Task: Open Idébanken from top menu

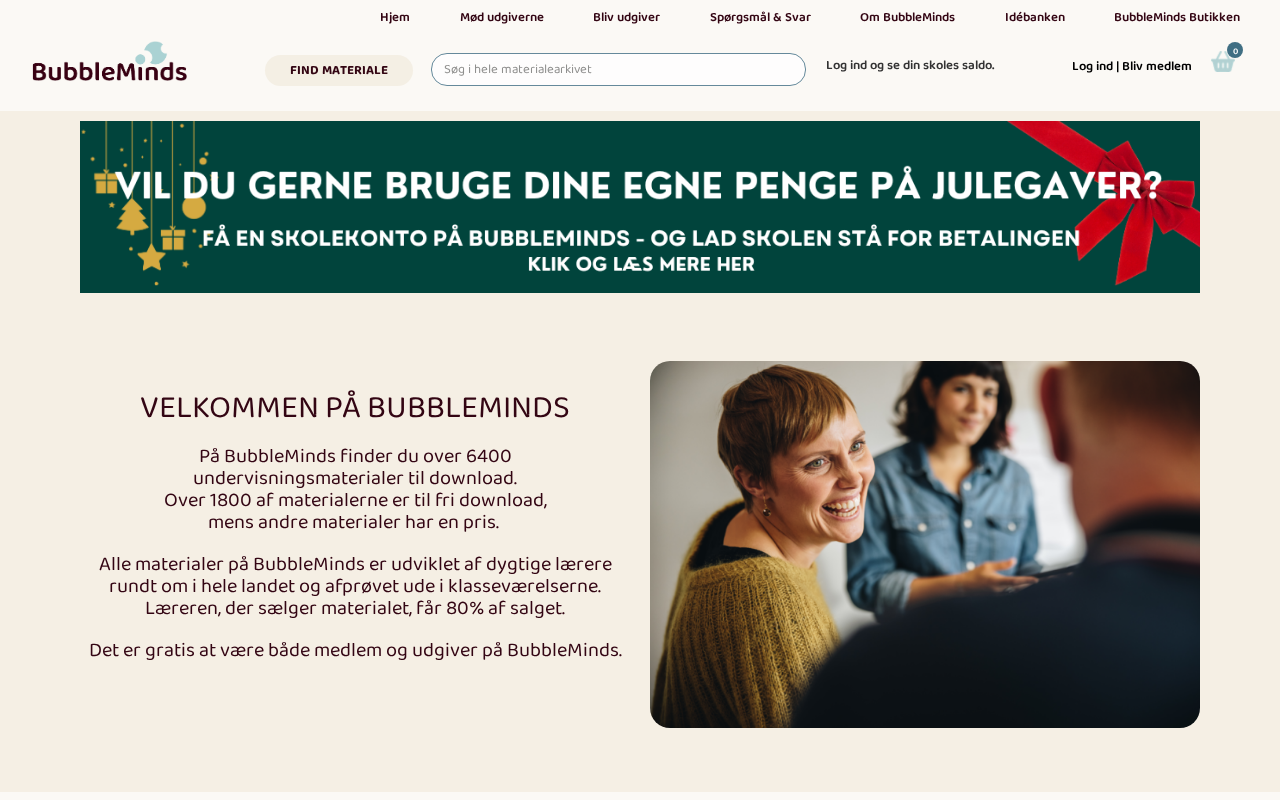Action: pos(1035,17)
